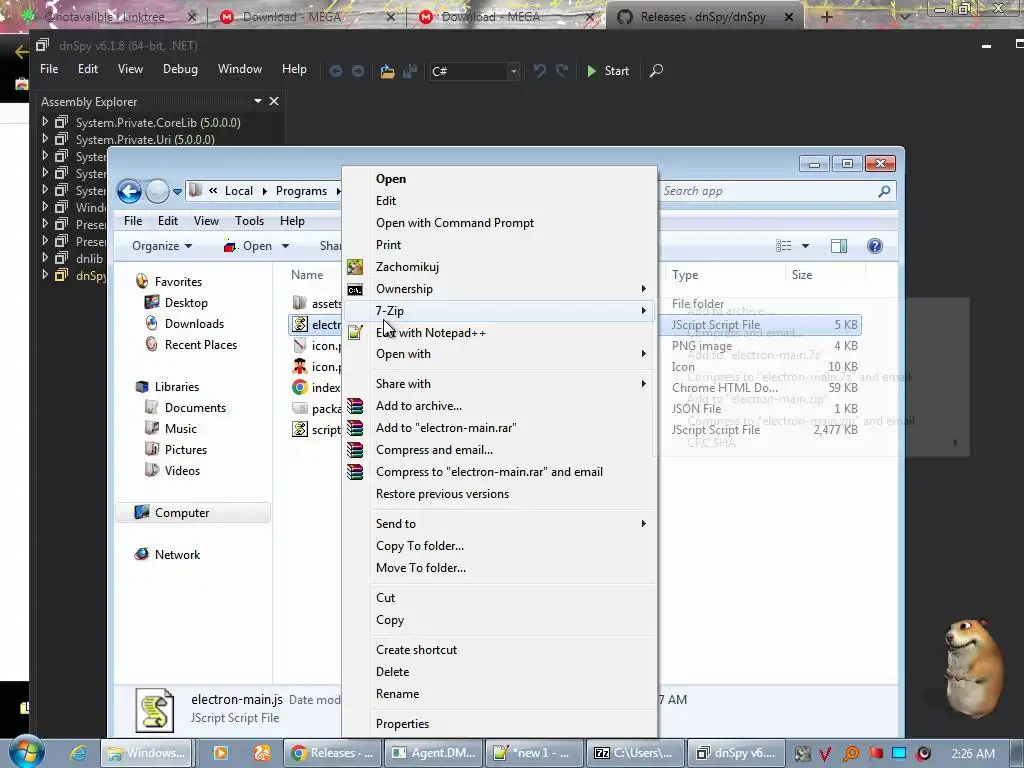
Task: Click the Explorer help icon
Action: (874, 246)
